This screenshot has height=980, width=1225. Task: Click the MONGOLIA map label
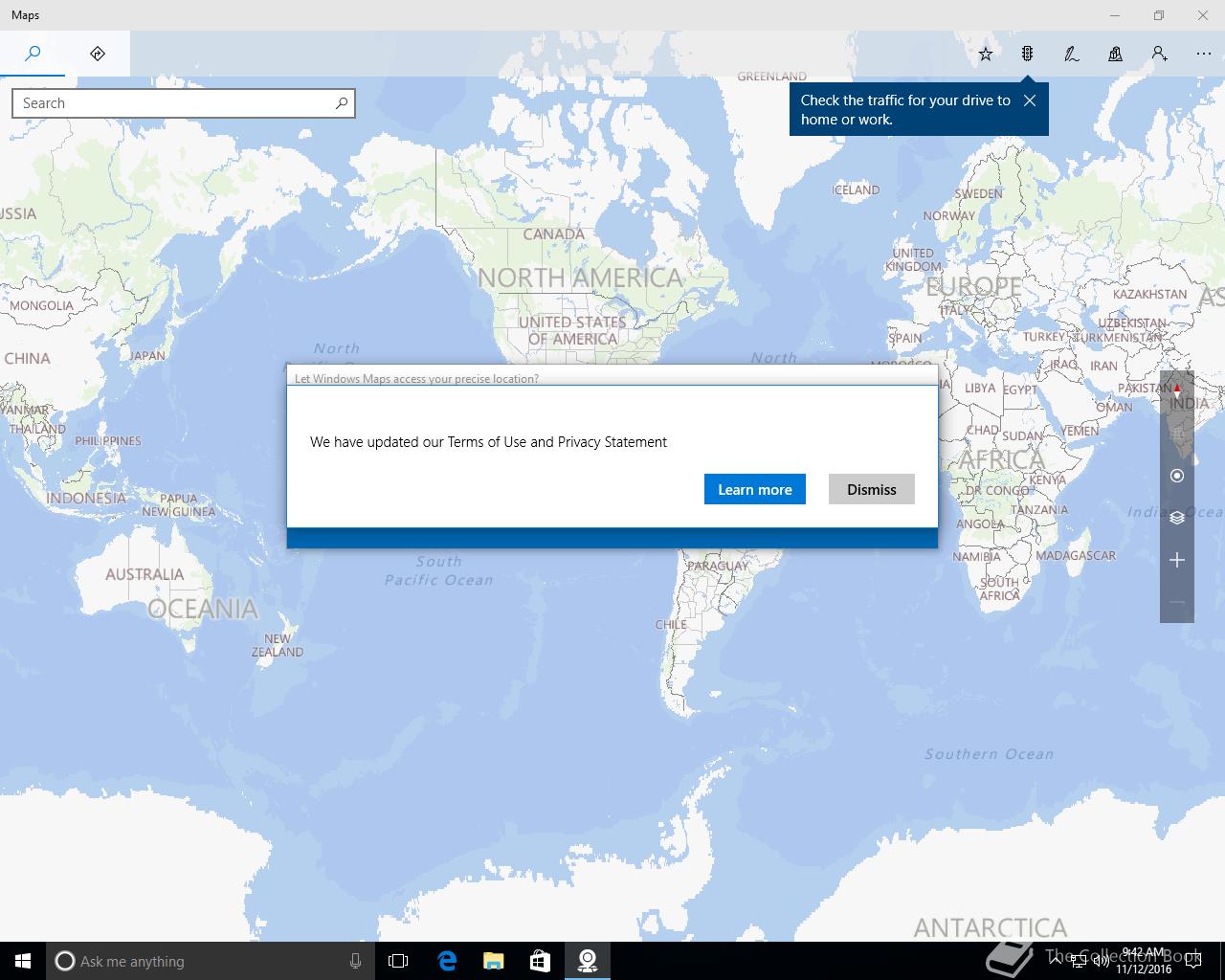[x=41, y=305]
